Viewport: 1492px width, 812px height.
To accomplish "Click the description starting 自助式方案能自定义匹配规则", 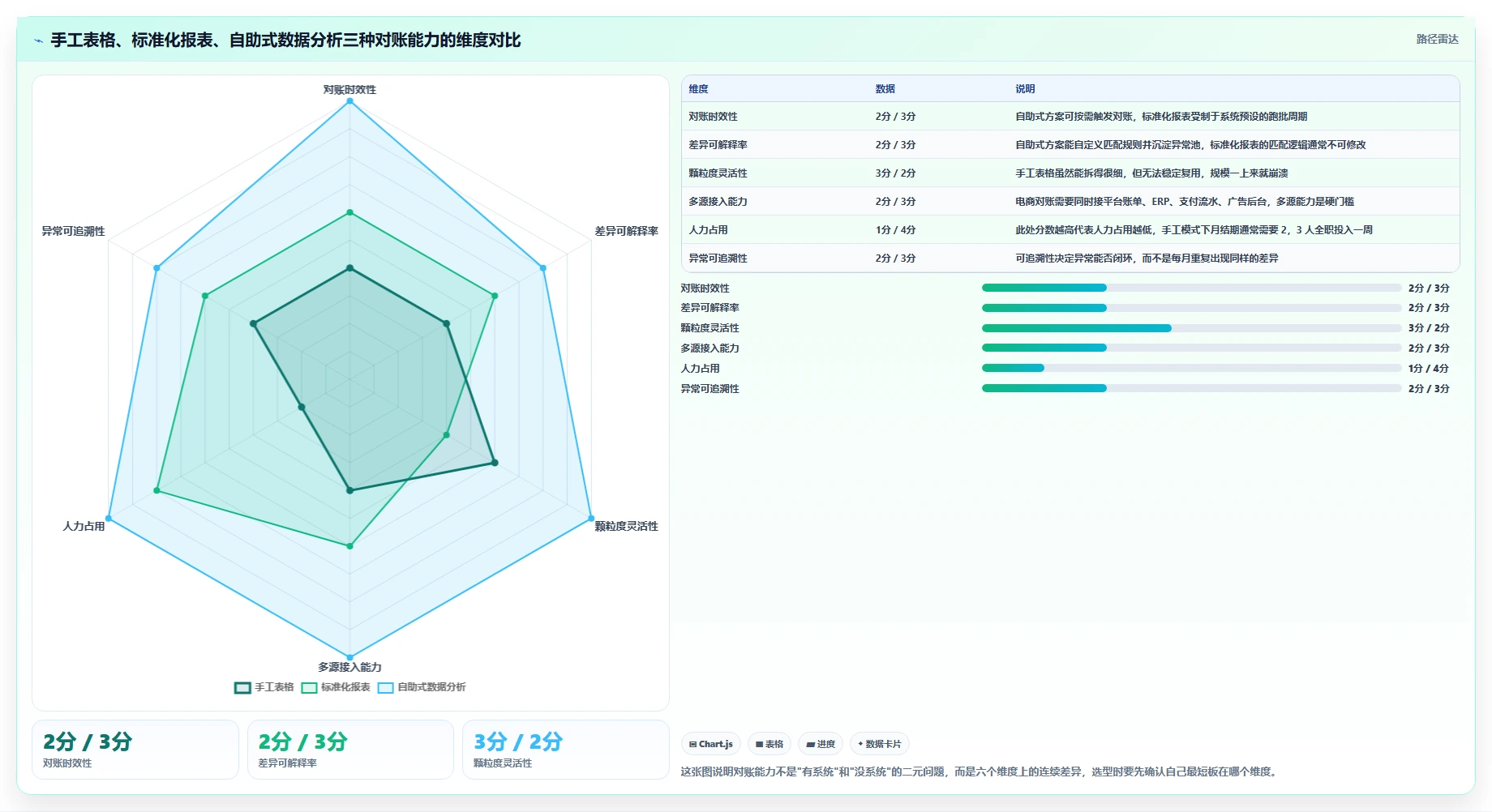I will pyautogui.click(x=1190, y=145).
